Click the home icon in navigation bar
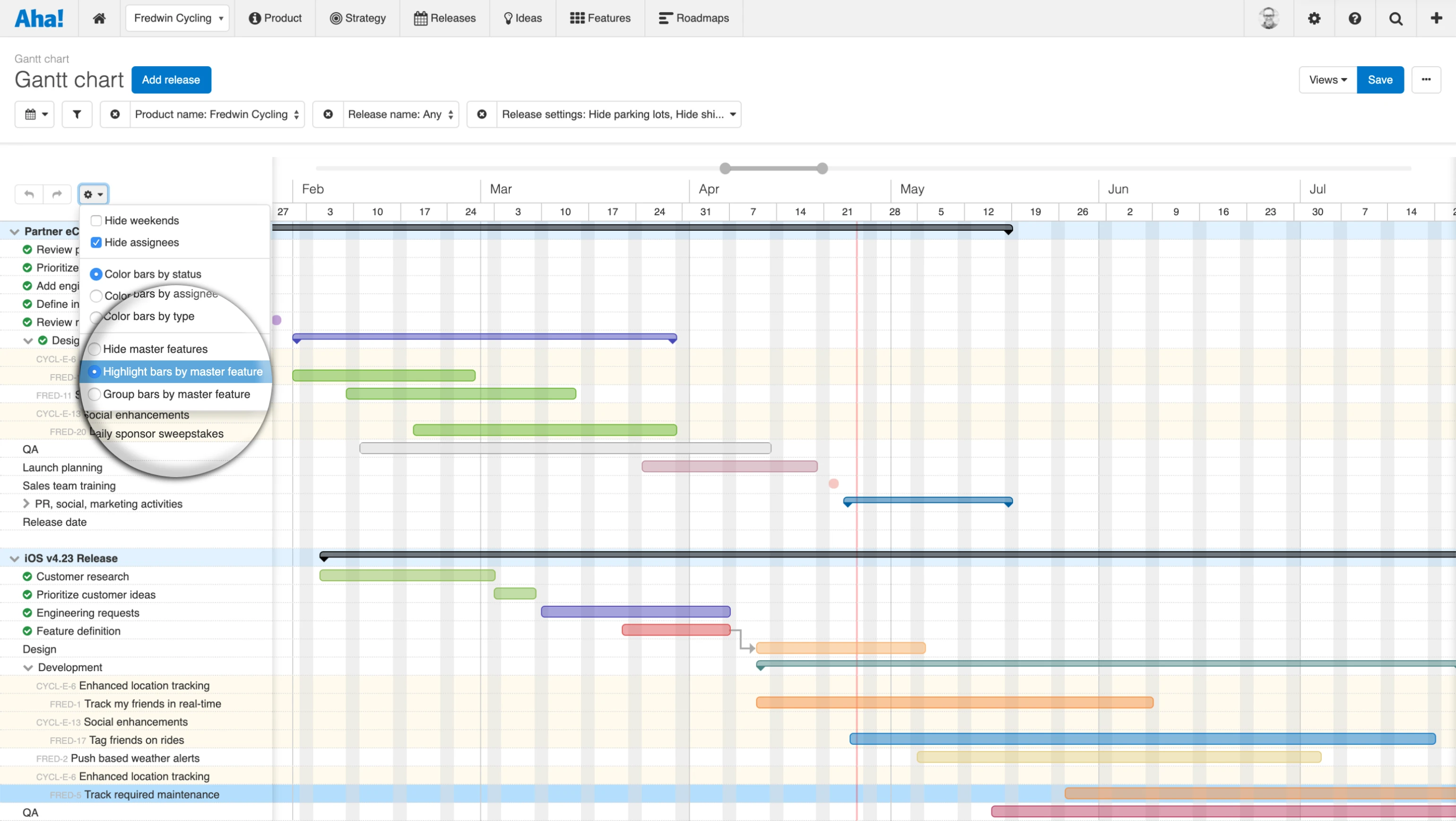The height and width of the screenshot is (821, 1456). (99, 18)
